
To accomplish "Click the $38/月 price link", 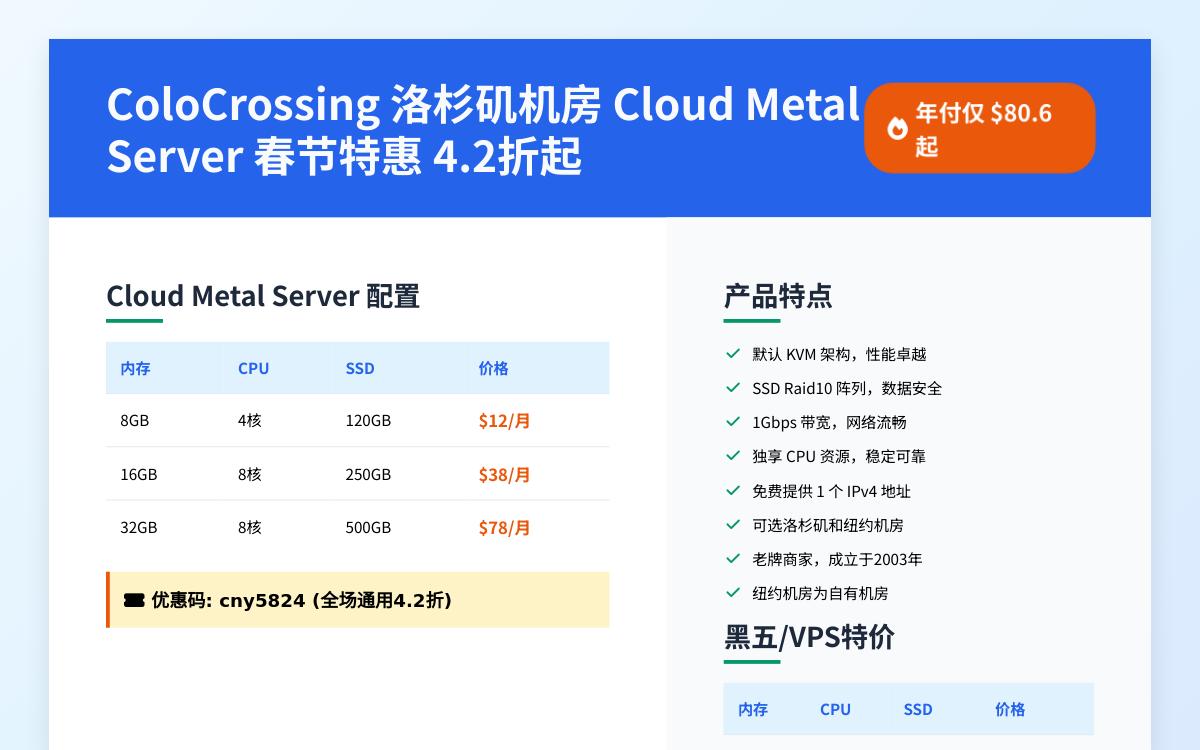I will [505, 474].
